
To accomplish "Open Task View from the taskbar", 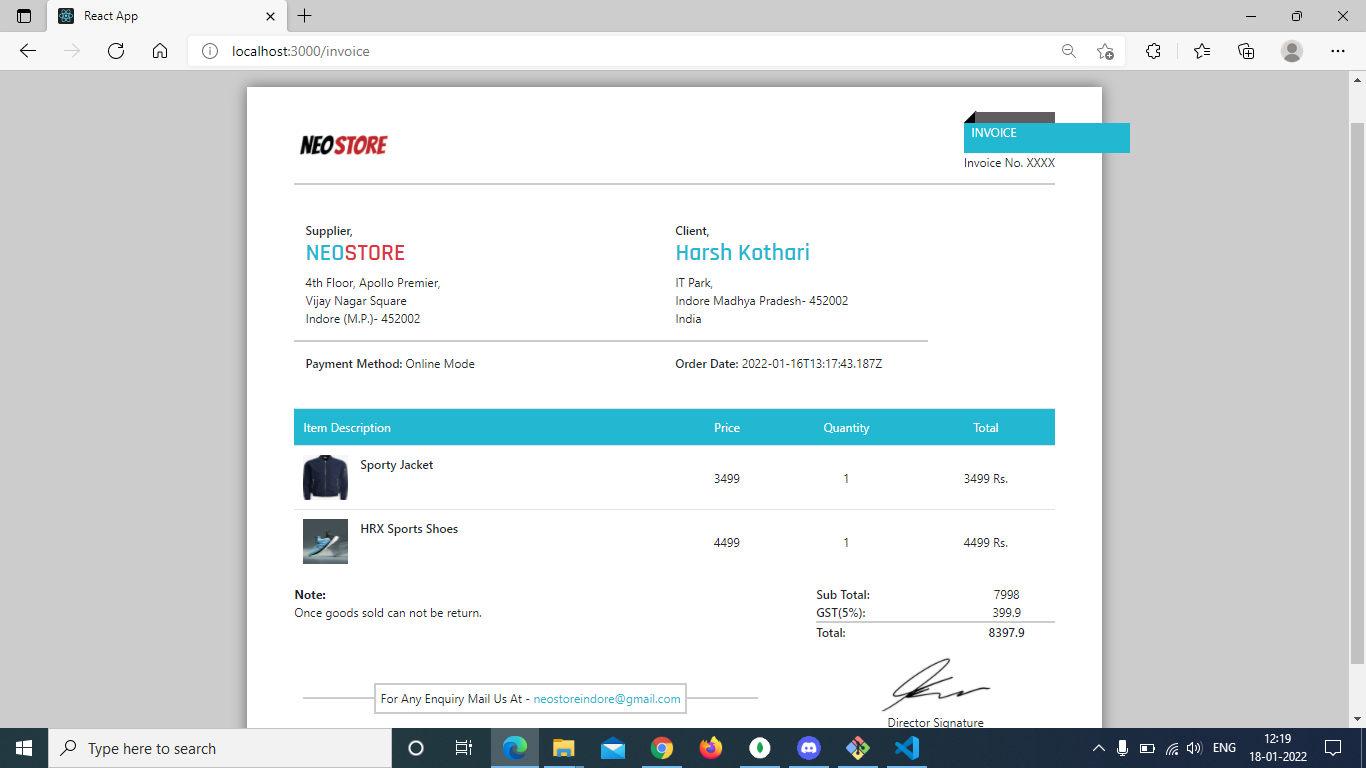I will 464,747.
